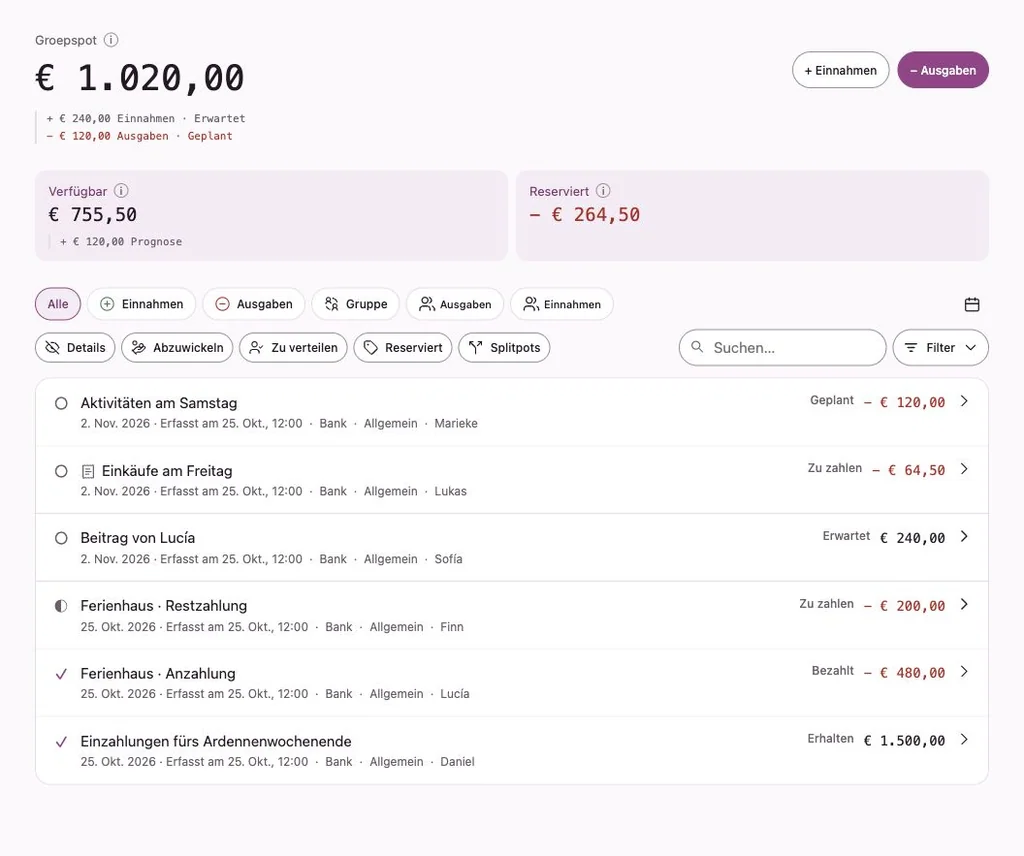Open the Einkäufe am Freitag entry
This screenshot has width=1024, height=856.
pyautogui.click(x=512, y=480)
